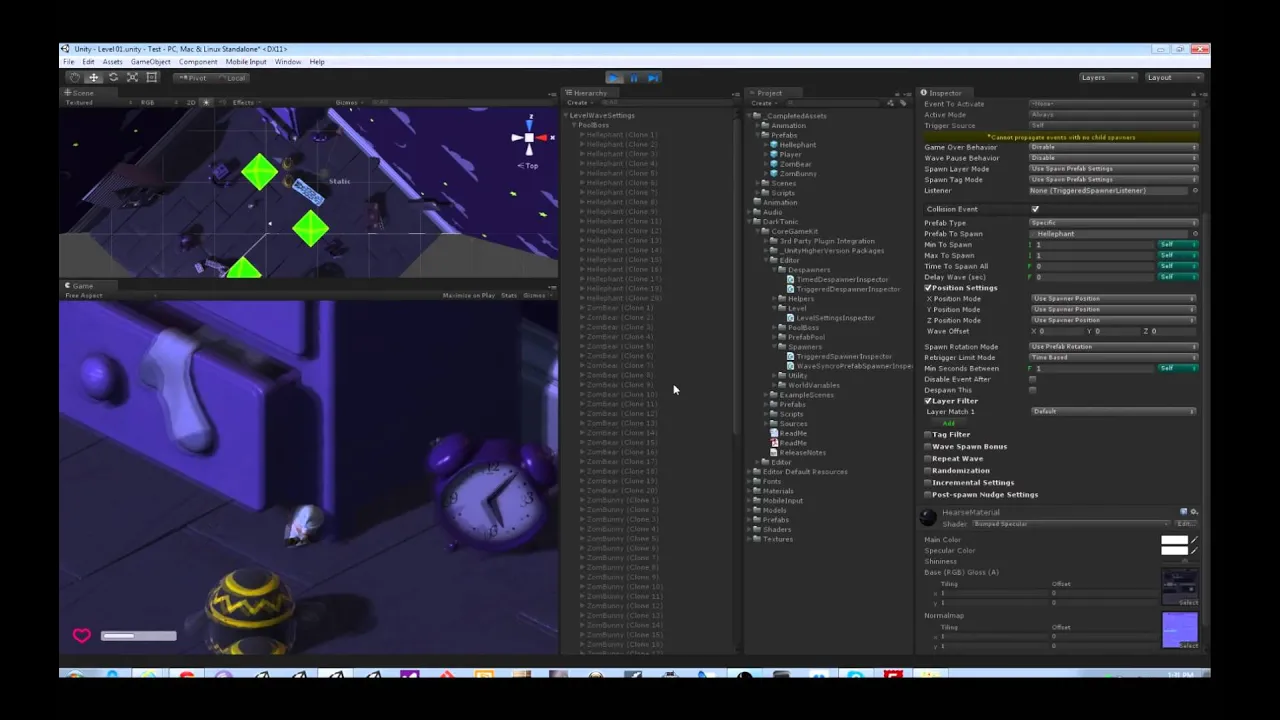
Task: Open the Wave Pause Behavior dropdown
Action: (x=1113, y=158)
